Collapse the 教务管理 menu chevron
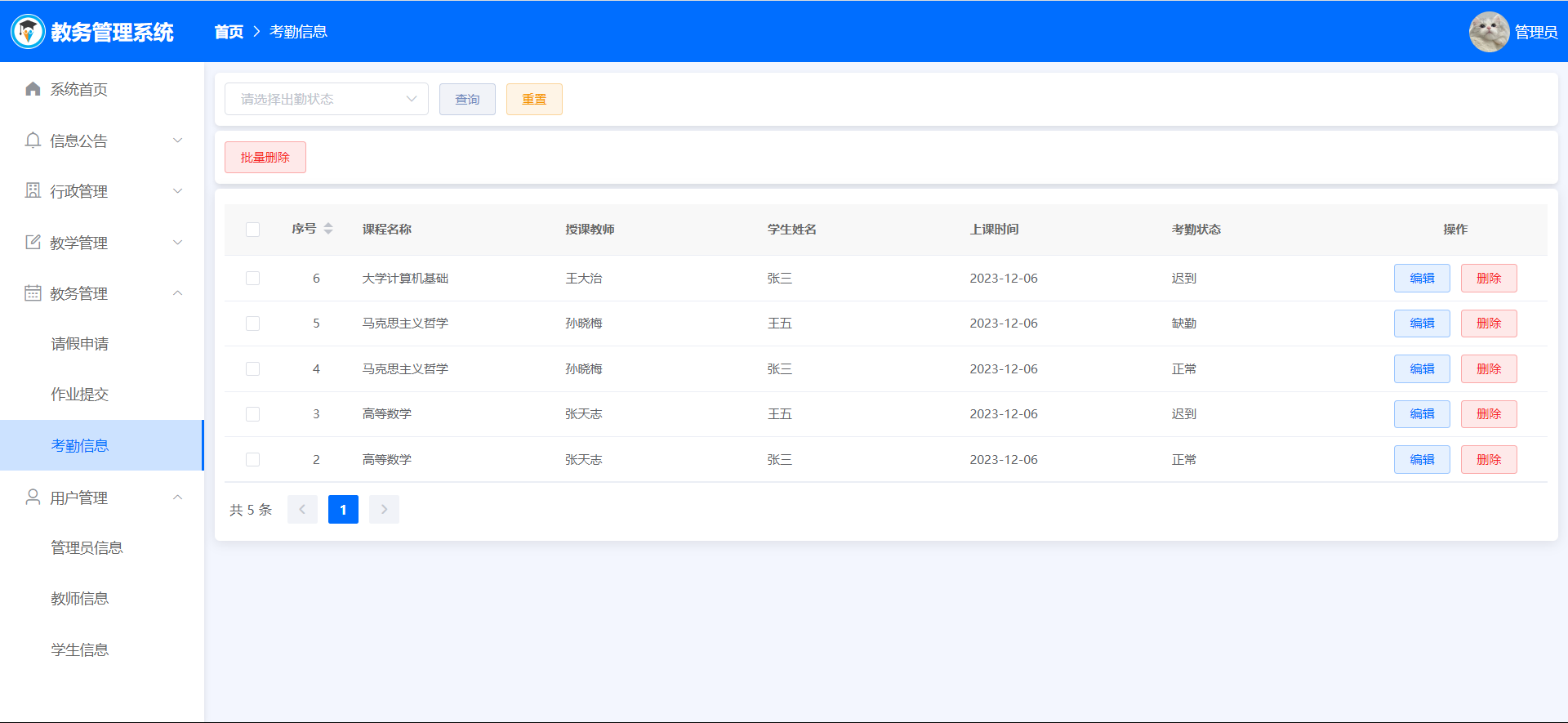 coord(178,293)
